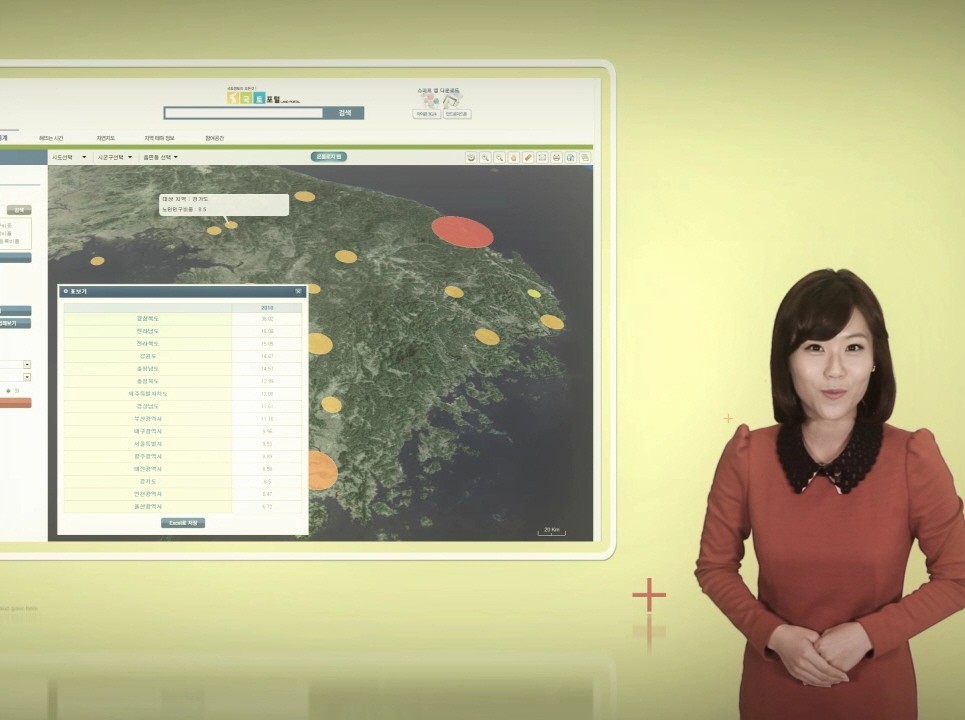Click the large red circle map marker

(x=462, y=231)
